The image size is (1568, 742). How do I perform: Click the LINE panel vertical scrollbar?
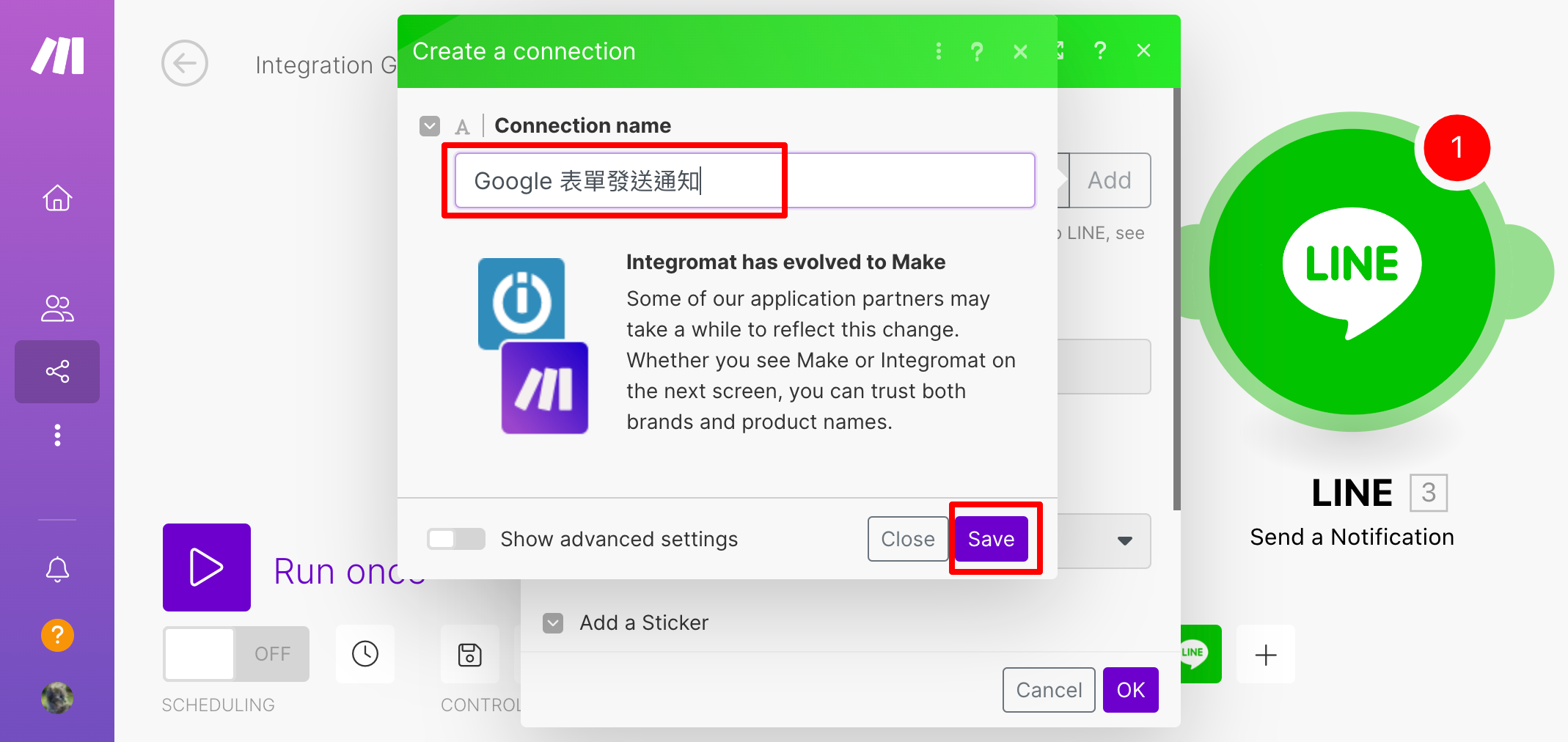(1176, 299)
